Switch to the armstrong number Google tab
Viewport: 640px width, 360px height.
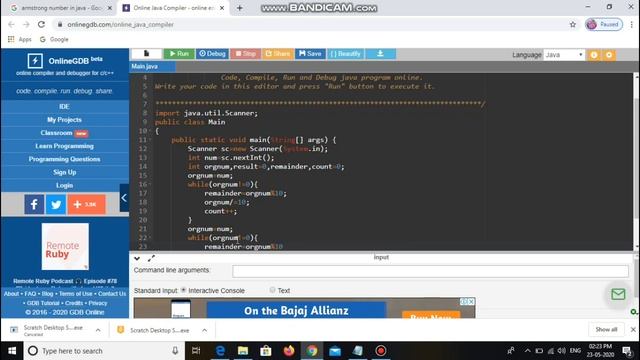(61, 8)
